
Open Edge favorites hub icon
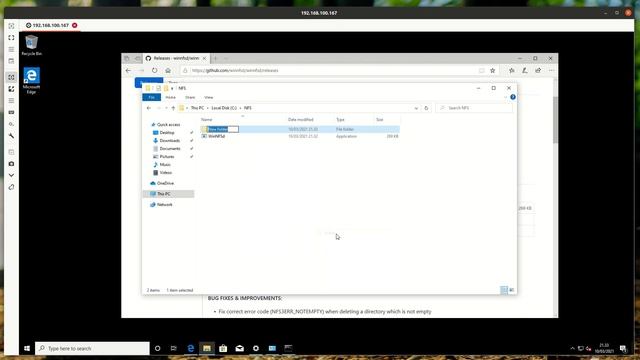(x=511, y=71)
